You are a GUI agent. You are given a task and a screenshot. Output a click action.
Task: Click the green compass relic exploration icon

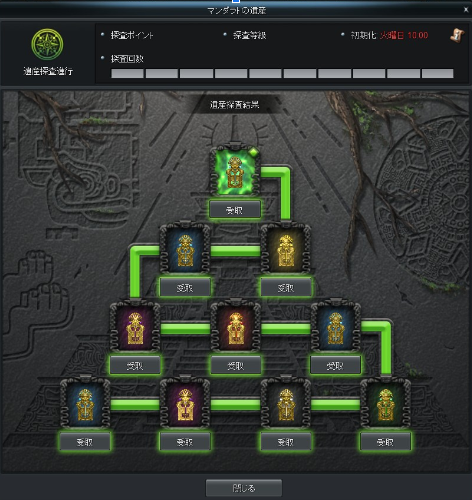[47, 44]
